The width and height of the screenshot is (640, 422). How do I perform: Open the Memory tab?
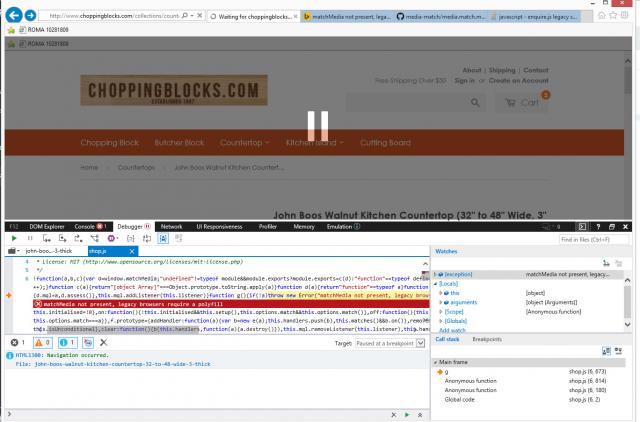[304, 227]
